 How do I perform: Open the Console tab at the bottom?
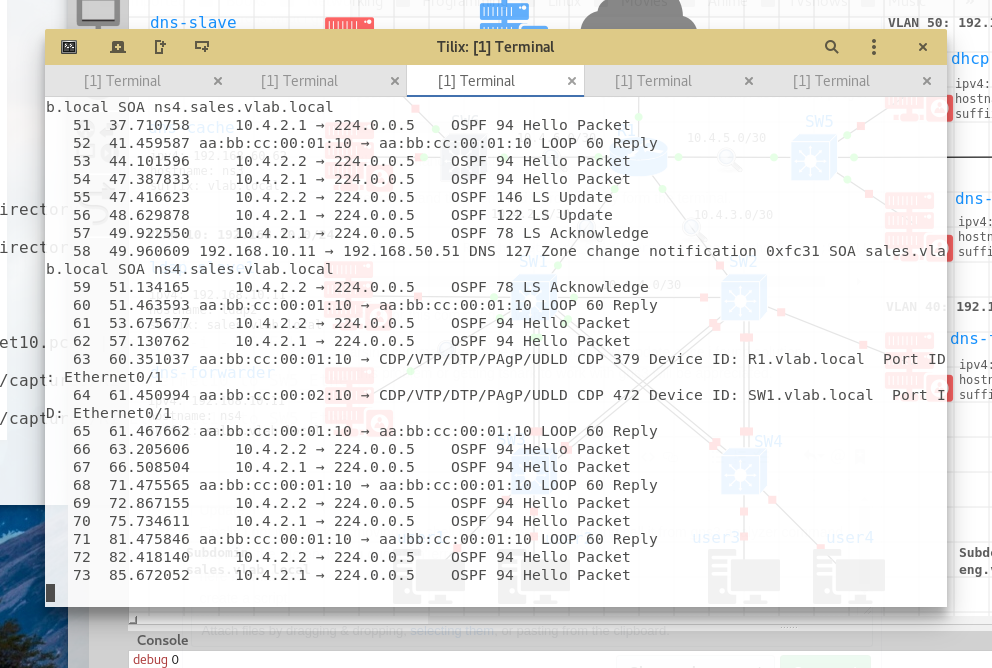[162, 640]
